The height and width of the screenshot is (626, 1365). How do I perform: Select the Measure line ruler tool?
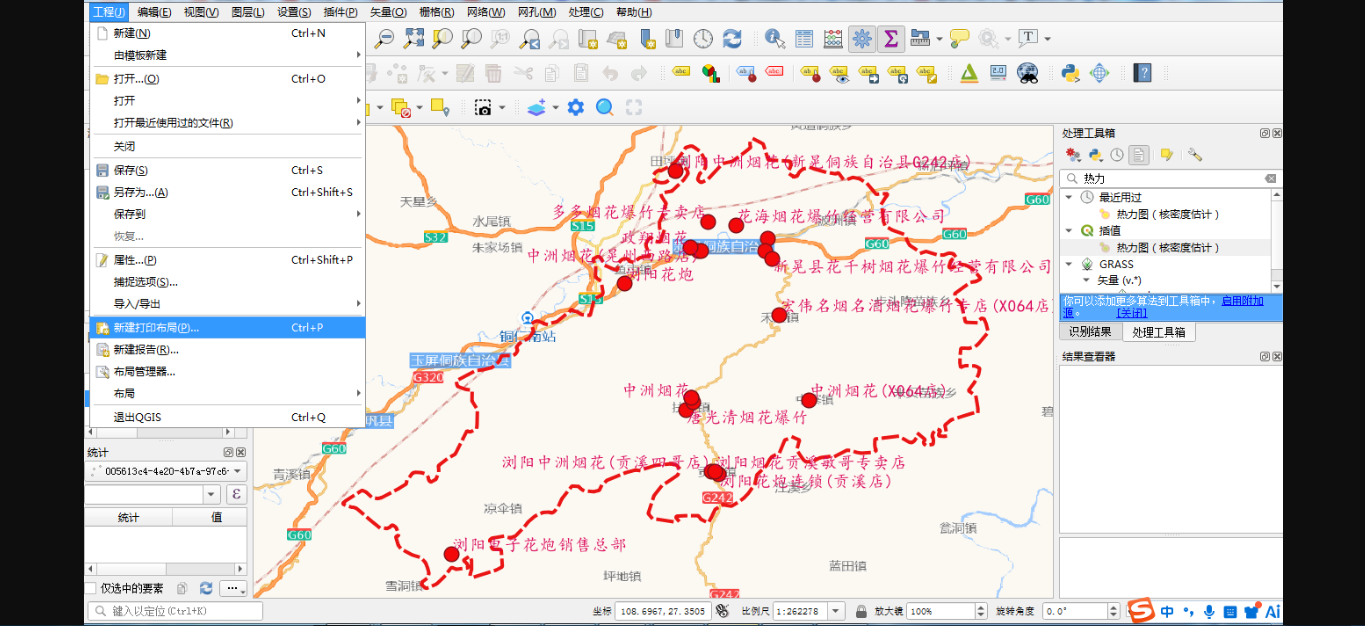(920, 39)
